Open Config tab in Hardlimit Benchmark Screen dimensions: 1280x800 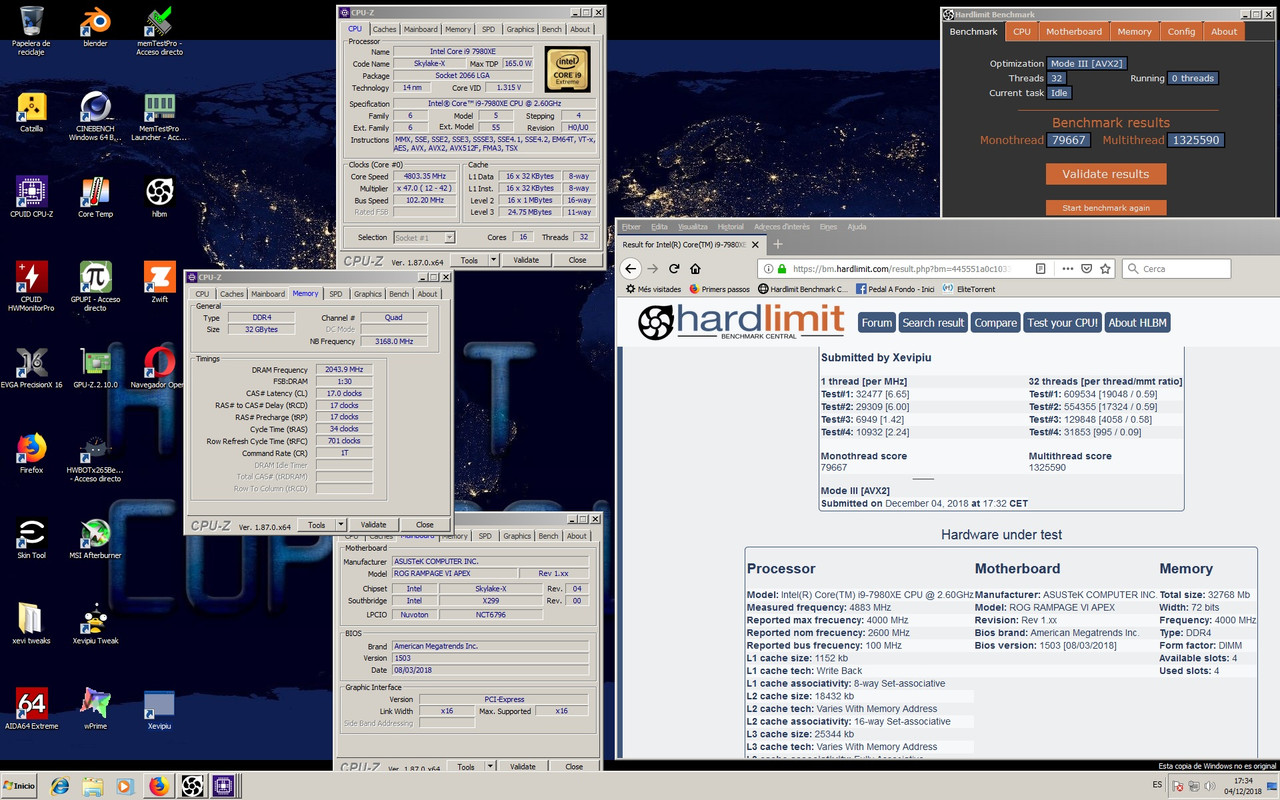pos(1181,32)
